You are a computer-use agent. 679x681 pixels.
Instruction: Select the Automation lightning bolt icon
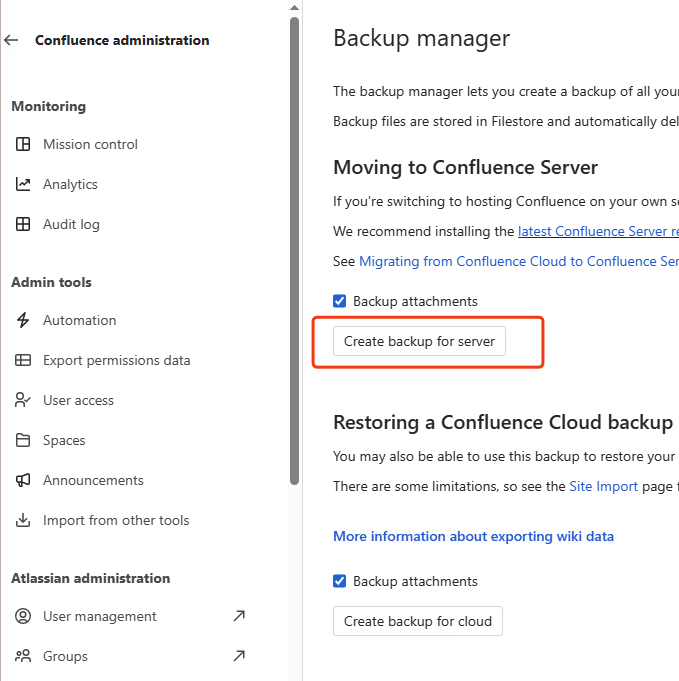tap(23, 321)
